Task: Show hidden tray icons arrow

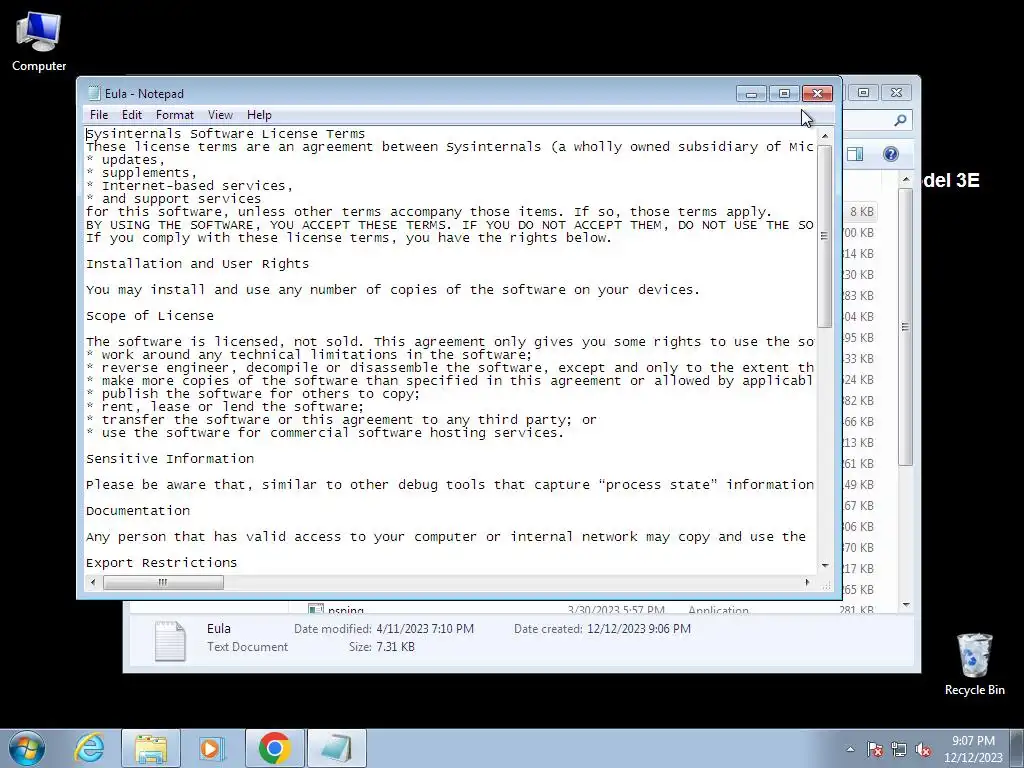Action: 850,749
